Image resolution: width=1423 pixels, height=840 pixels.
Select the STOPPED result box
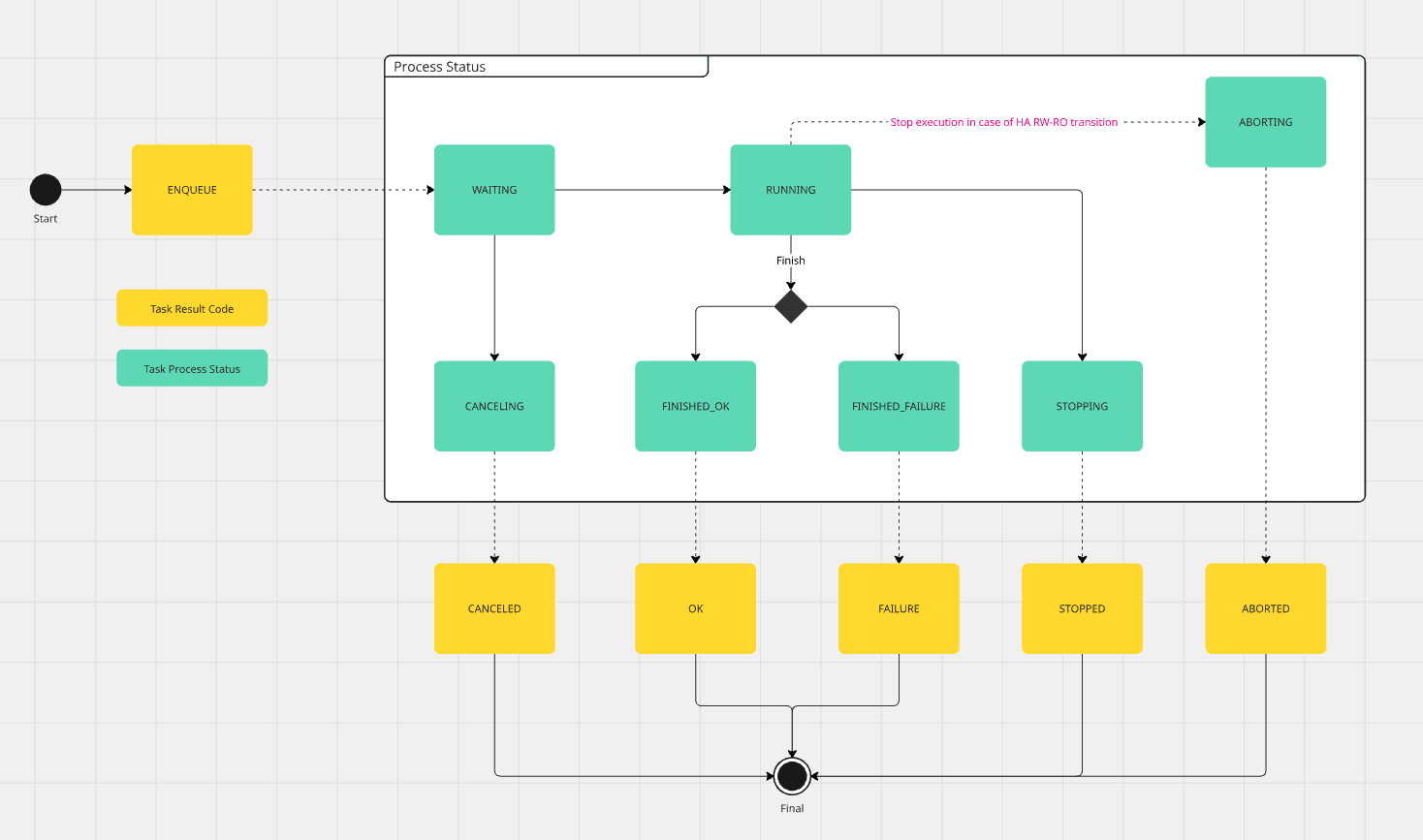1082,608
